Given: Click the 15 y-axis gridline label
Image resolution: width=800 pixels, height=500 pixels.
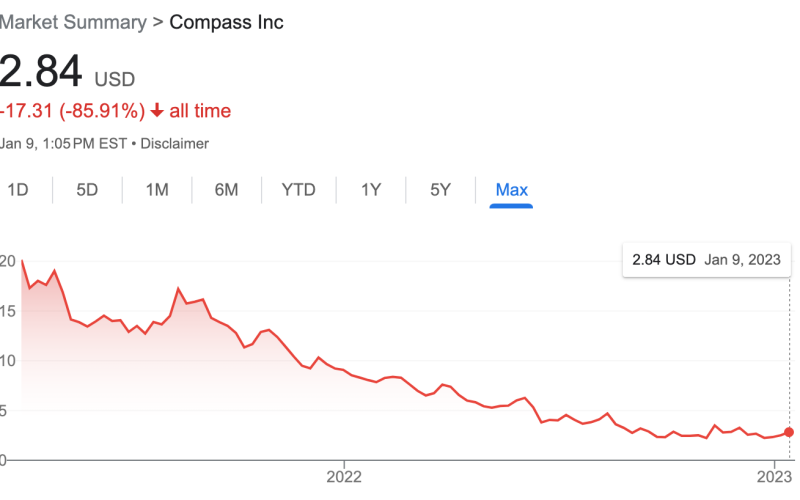Looking at the screenshot, I should (8, 311).
